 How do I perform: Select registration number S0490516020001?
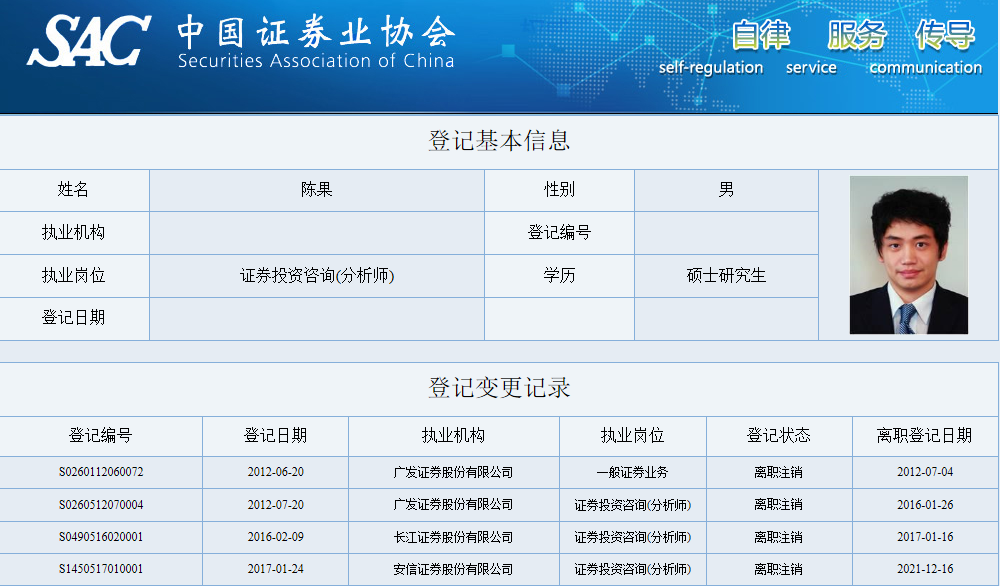tap(101, 537)
